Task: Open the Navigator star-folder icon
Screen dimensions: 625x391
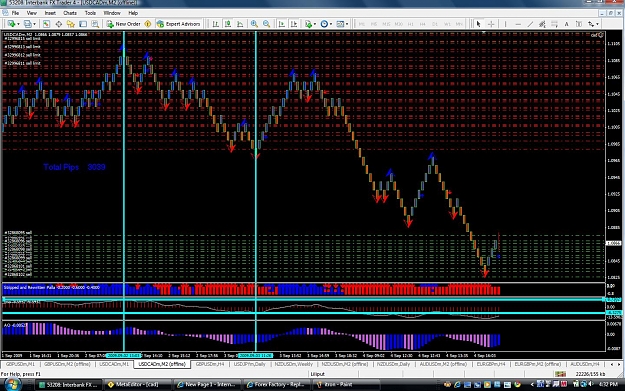Action: click(71, 24)
